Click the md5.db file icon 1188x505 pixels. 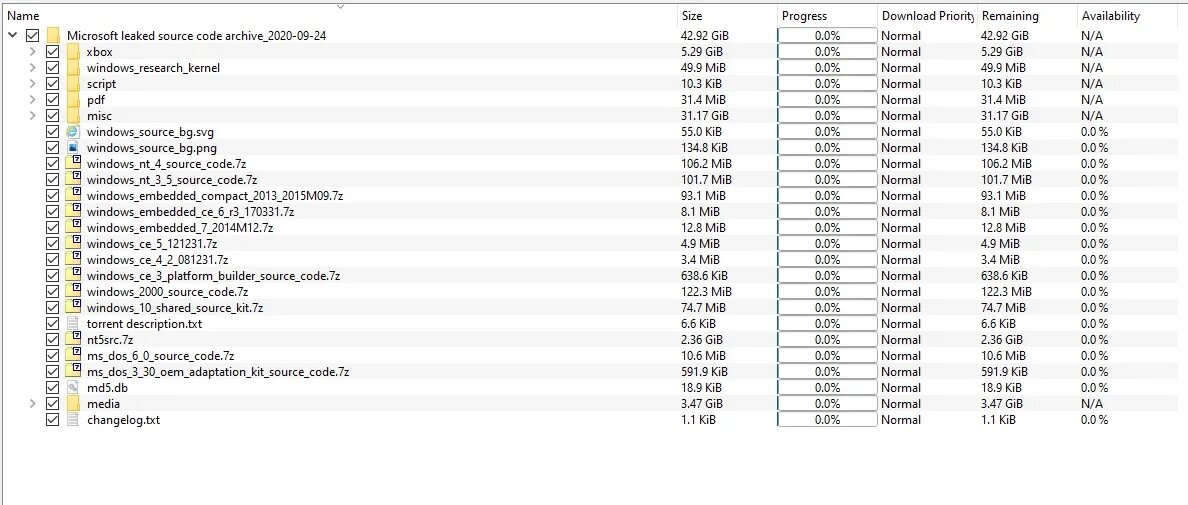[x=73, y=388]
